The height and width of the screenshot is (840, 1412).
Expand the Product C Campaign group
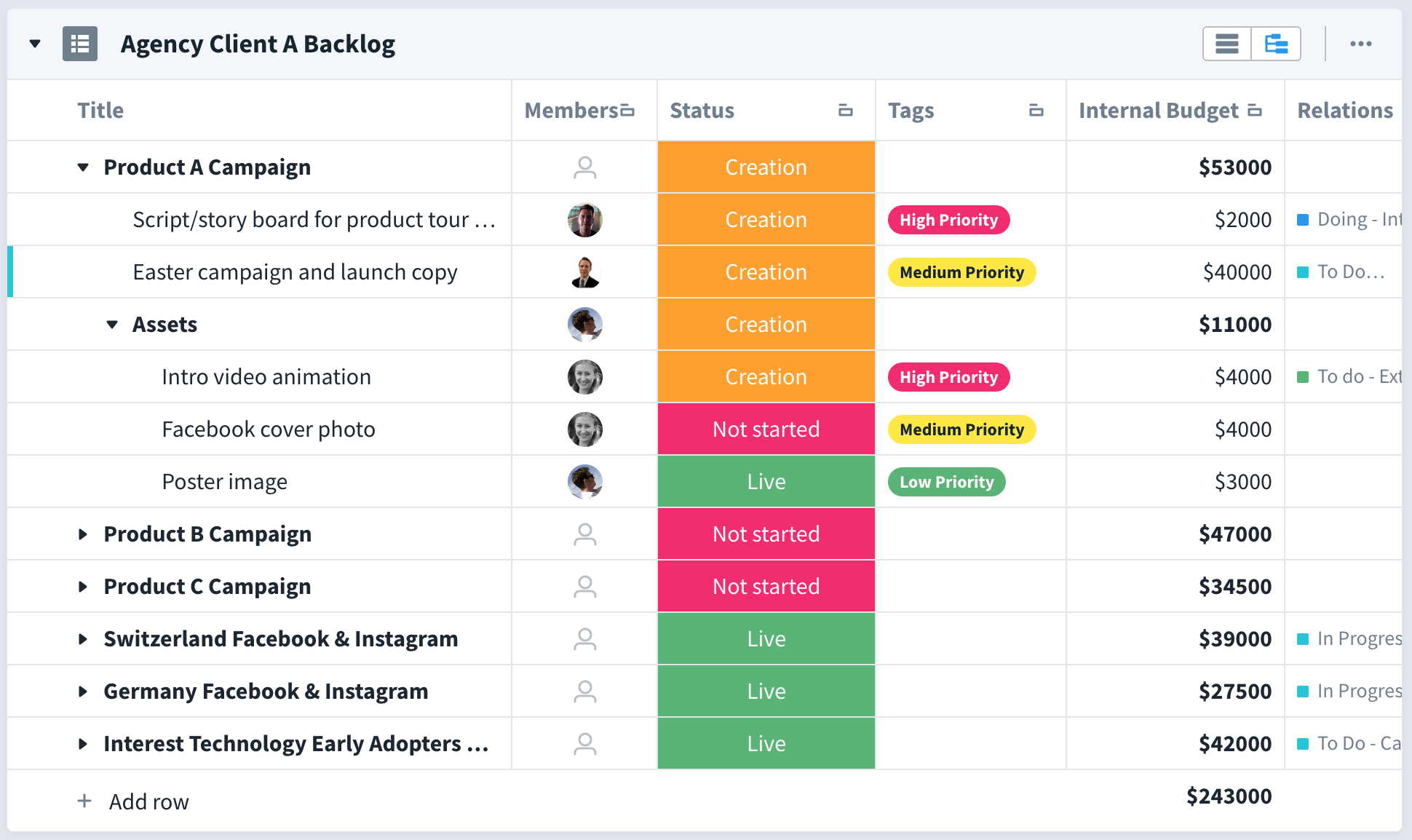(x=82, y=586)
